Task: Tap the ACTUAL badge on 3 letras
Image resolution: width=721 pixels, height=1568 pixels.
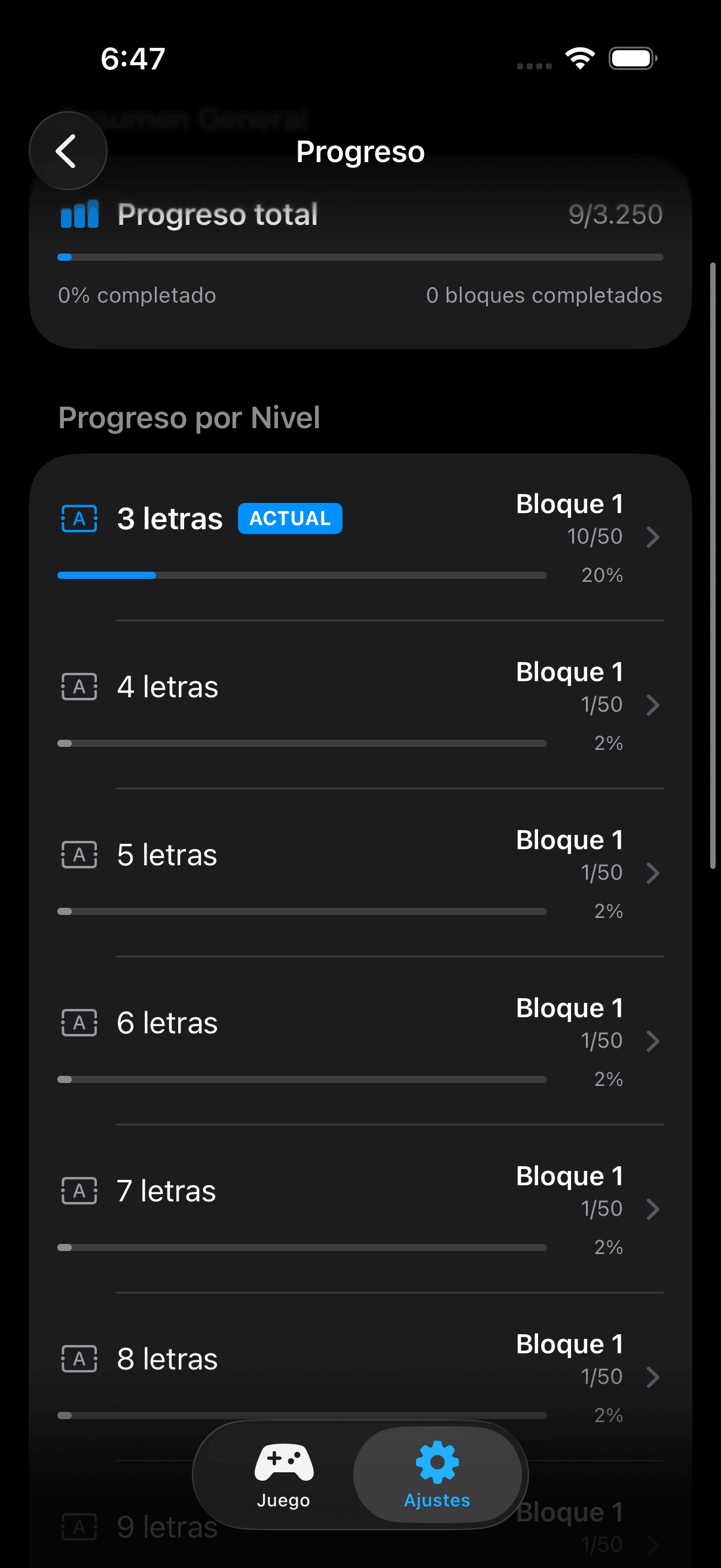Action: [x=289, y=518]
